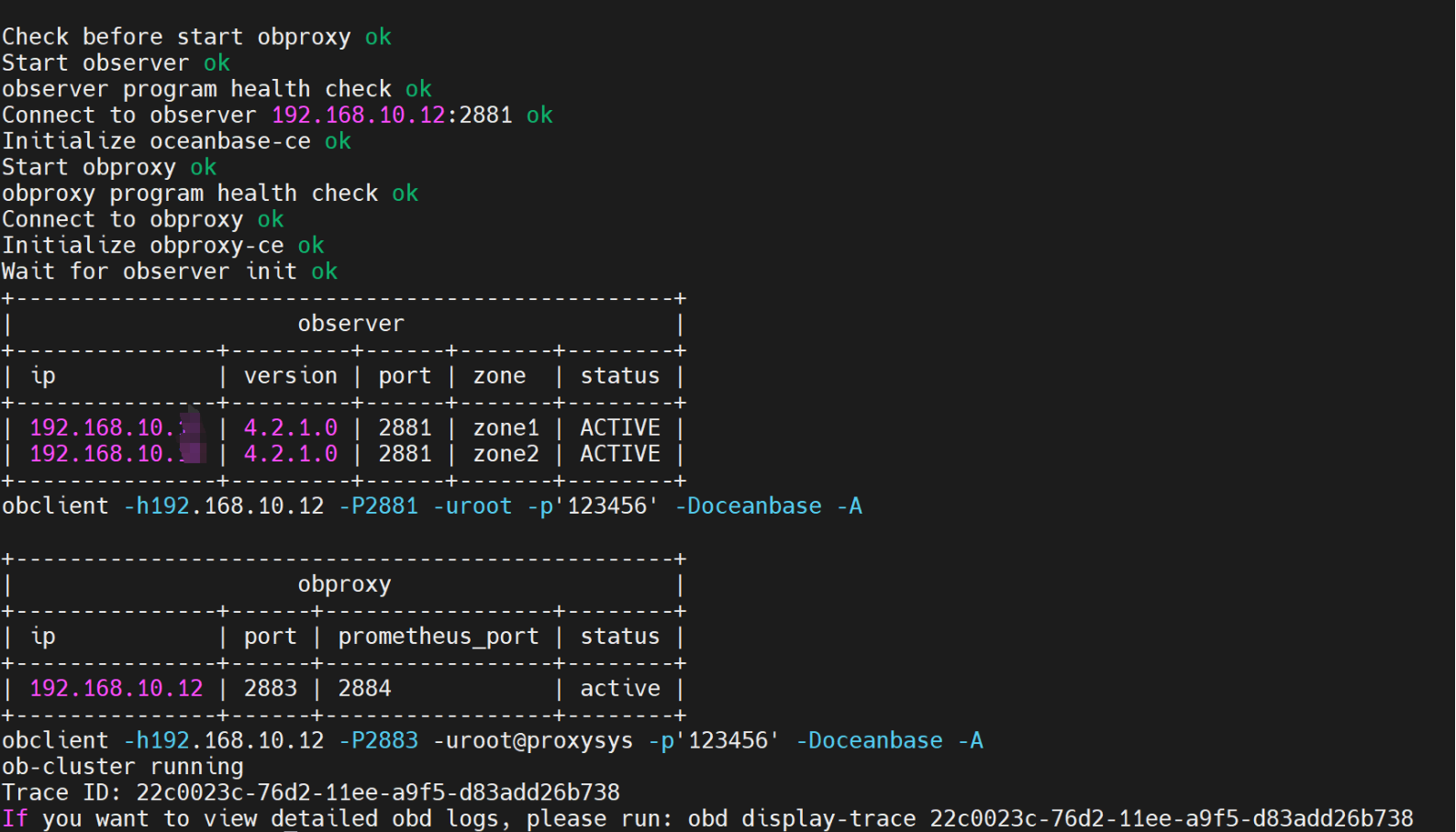Click version 4.2.1.0 in the zone1 row
Viewport: 1456px width, 832px height.
click(291, 428)
